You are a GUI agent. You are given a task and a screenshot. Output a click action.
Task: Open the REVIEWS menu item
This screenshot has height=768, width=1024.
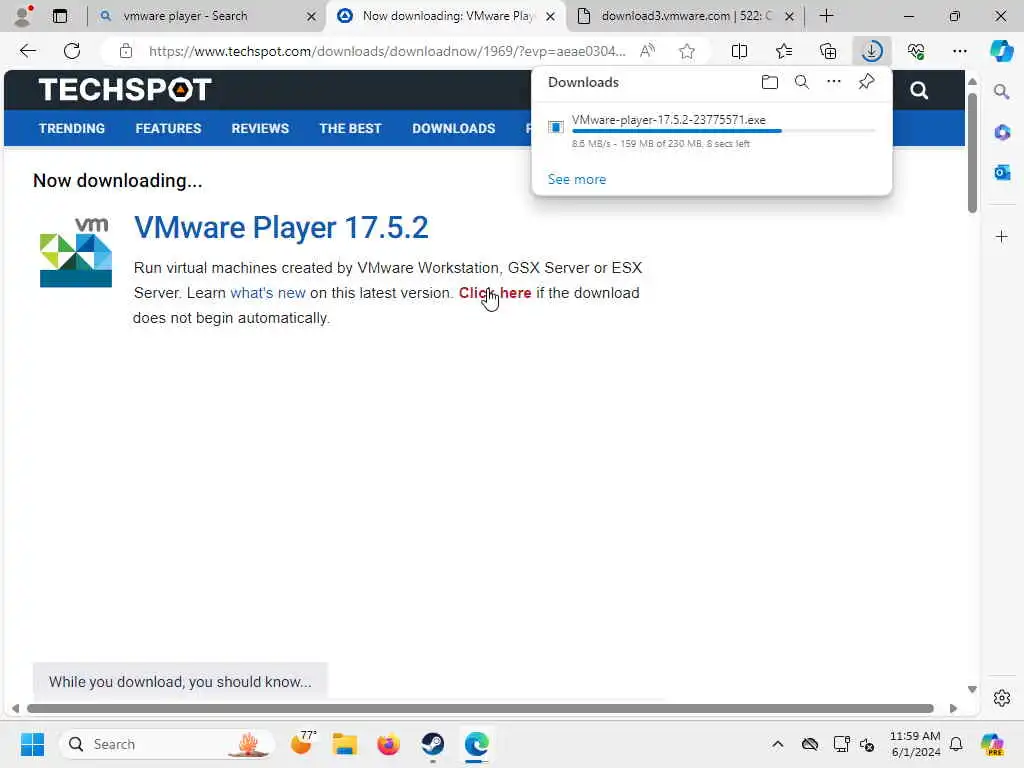tap(260, 129)
